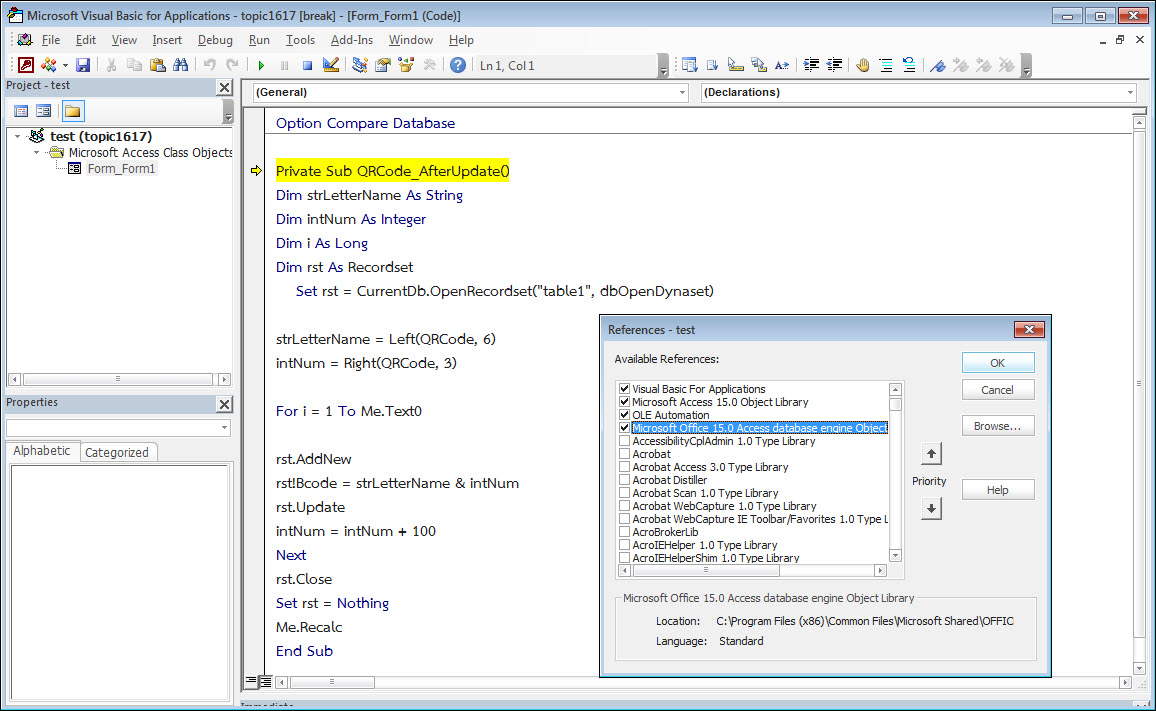Viewport: 1156px width, 711px height.
Task: Uncheck Visual Basic For Applications reference
Action: [624, 389]
